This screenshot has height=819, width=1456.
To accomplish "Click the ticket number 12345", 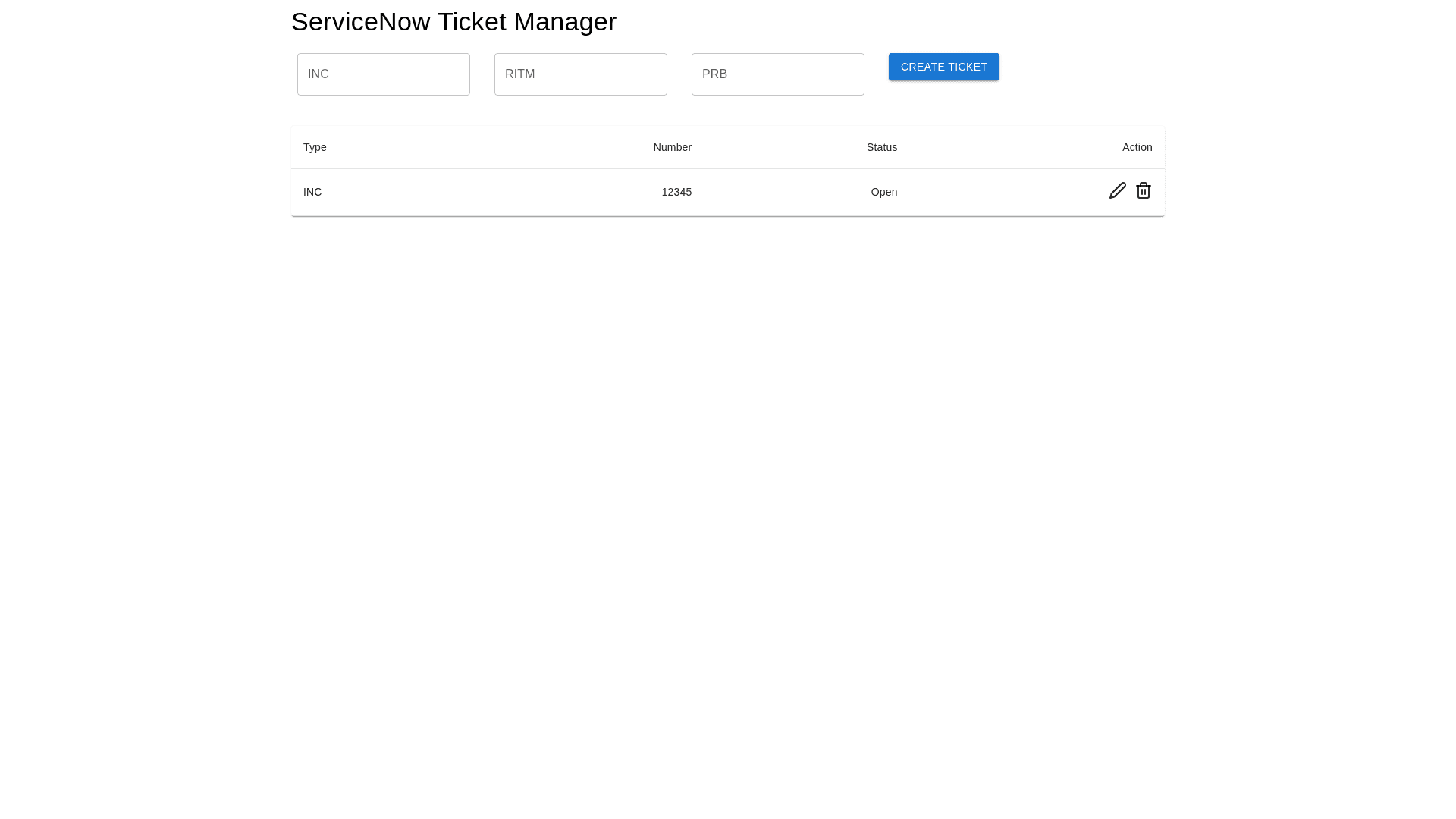I will pos(676,192).
